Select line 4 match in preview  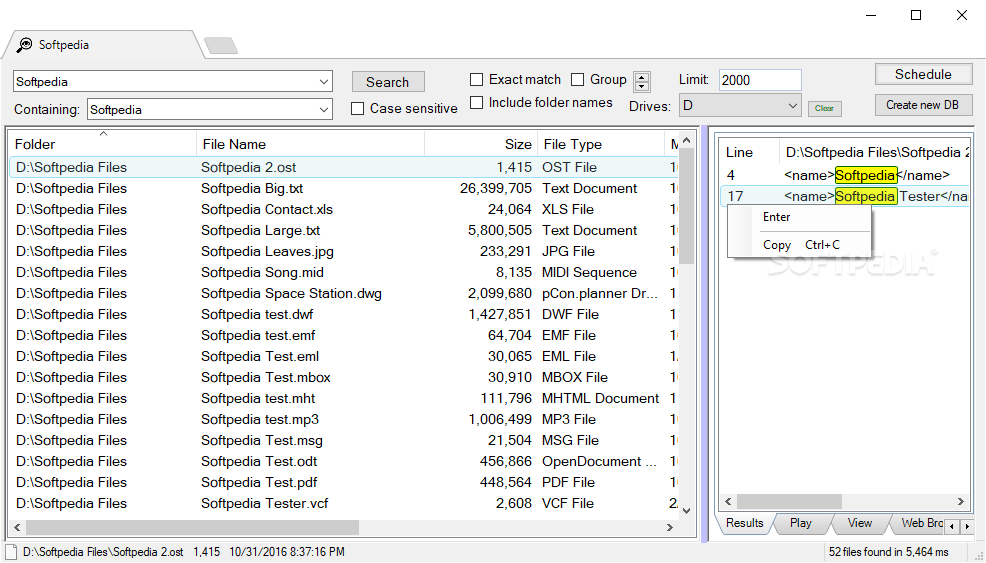(x=845, y=175)
